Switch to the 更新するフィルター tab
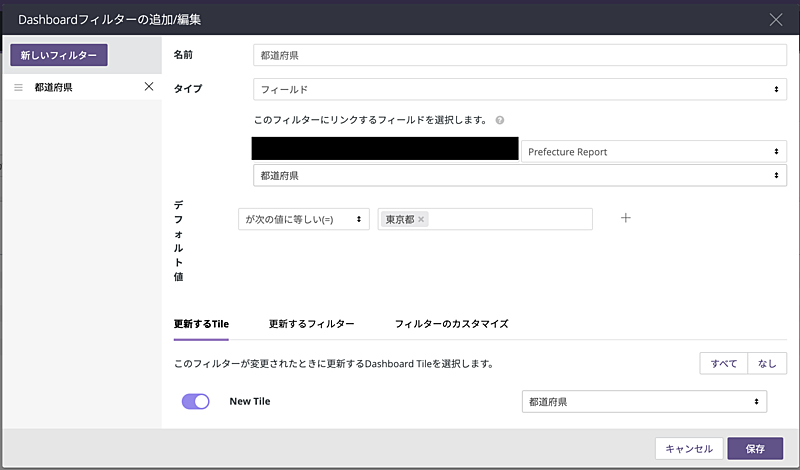 point(311,324)
